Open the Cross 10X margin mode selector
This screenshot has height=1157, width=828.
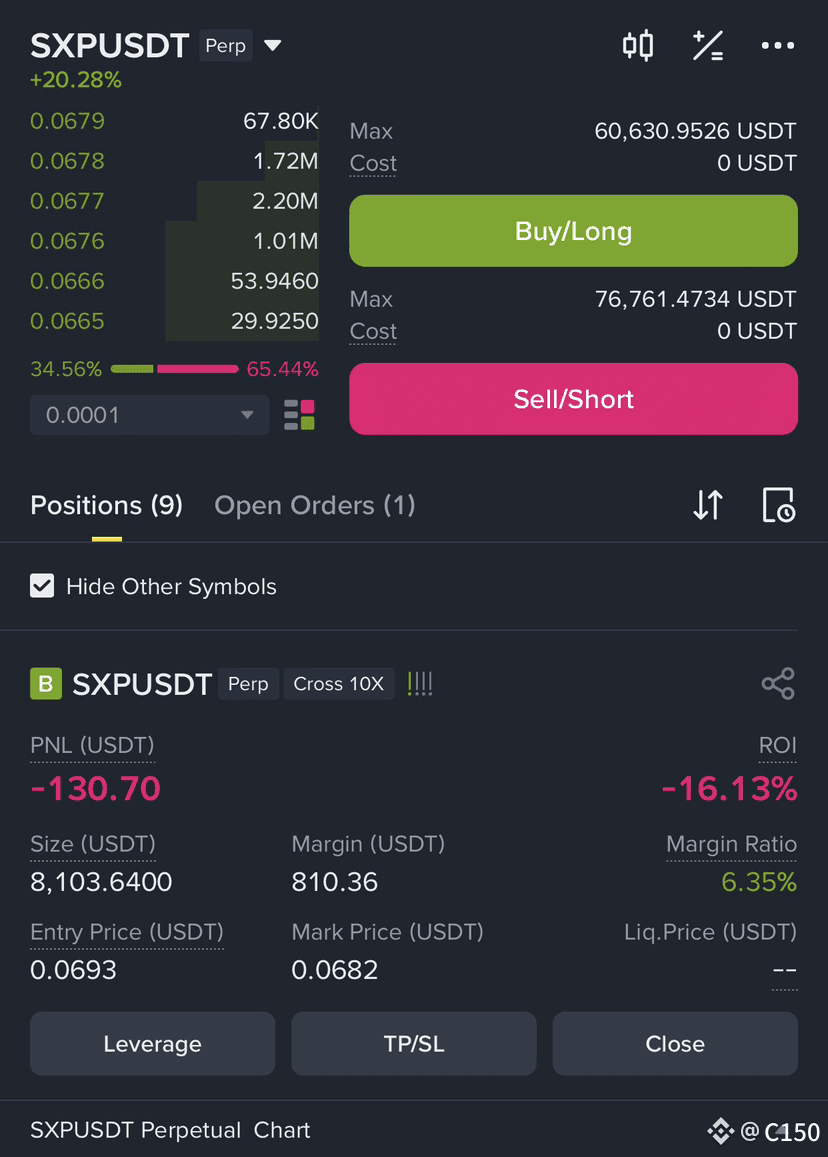coord(339,684)
